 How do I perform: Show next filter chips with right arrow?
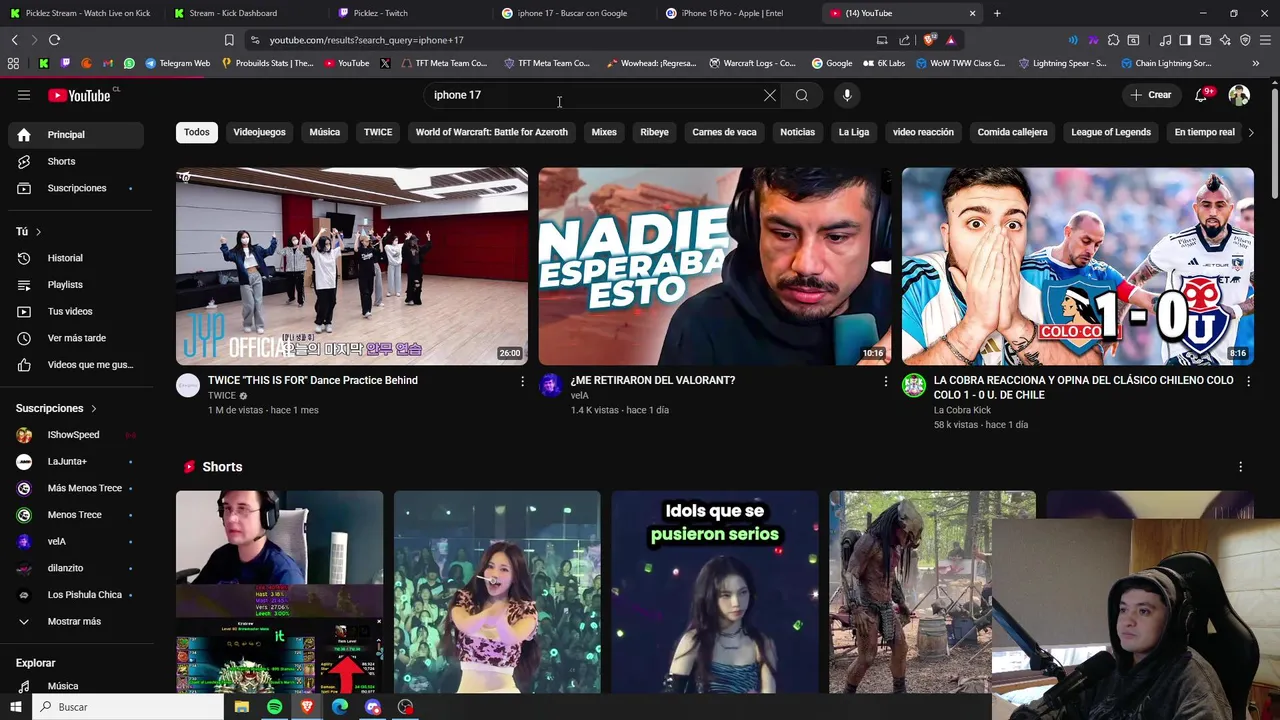1250,132
